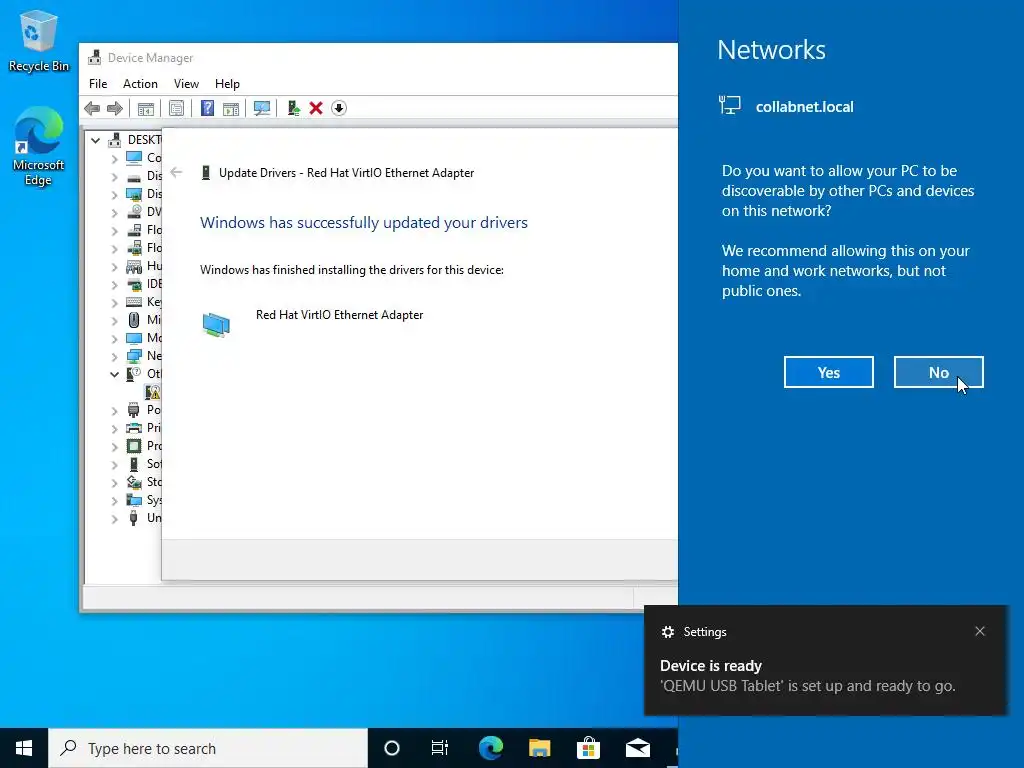
Task: Click the Human Interface Devices category icon
Action: [x=134, y=266]
